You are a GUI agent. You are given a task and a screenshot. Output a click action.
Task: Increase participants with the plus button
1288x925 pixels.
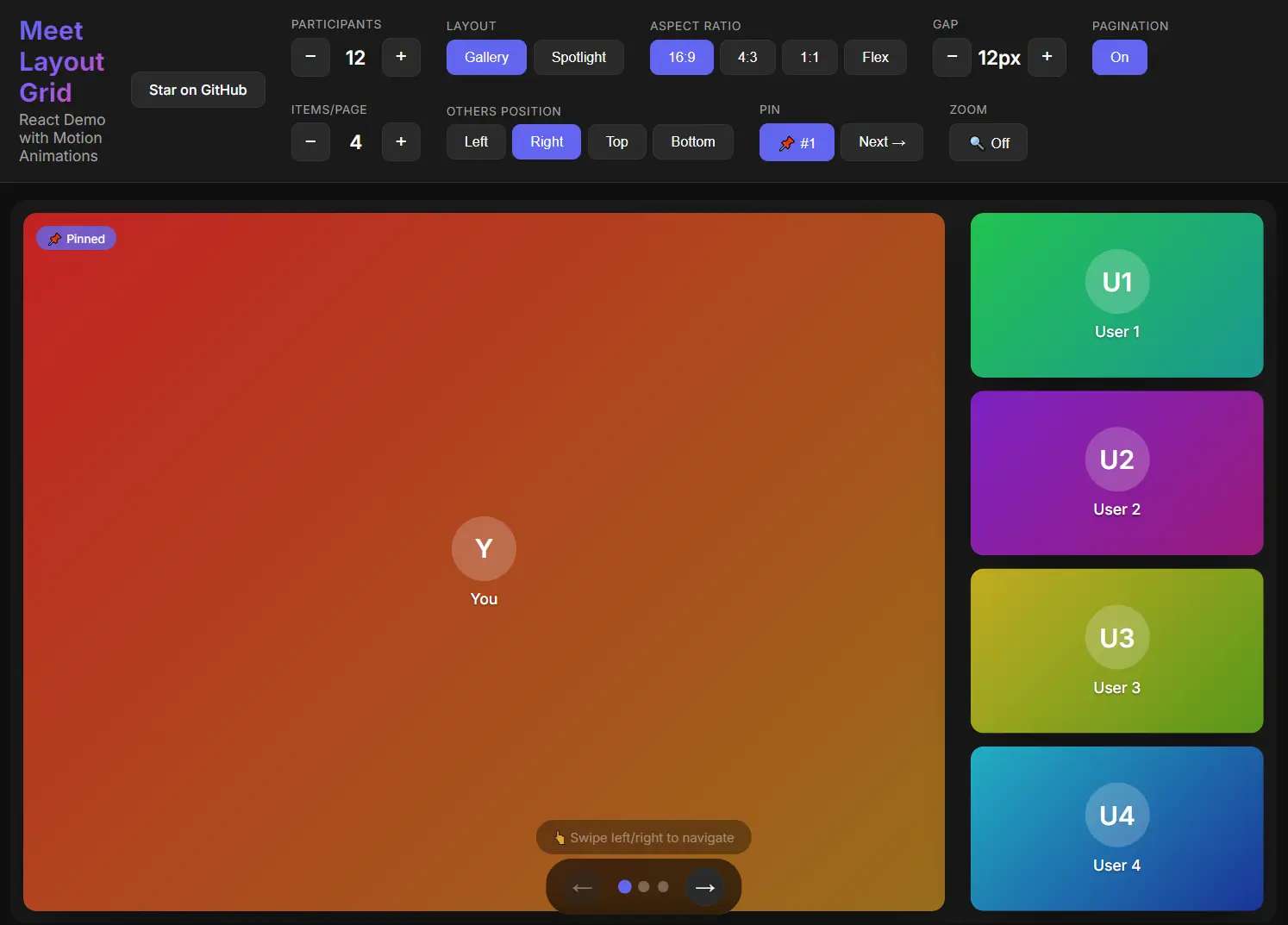tap(401, 57)
